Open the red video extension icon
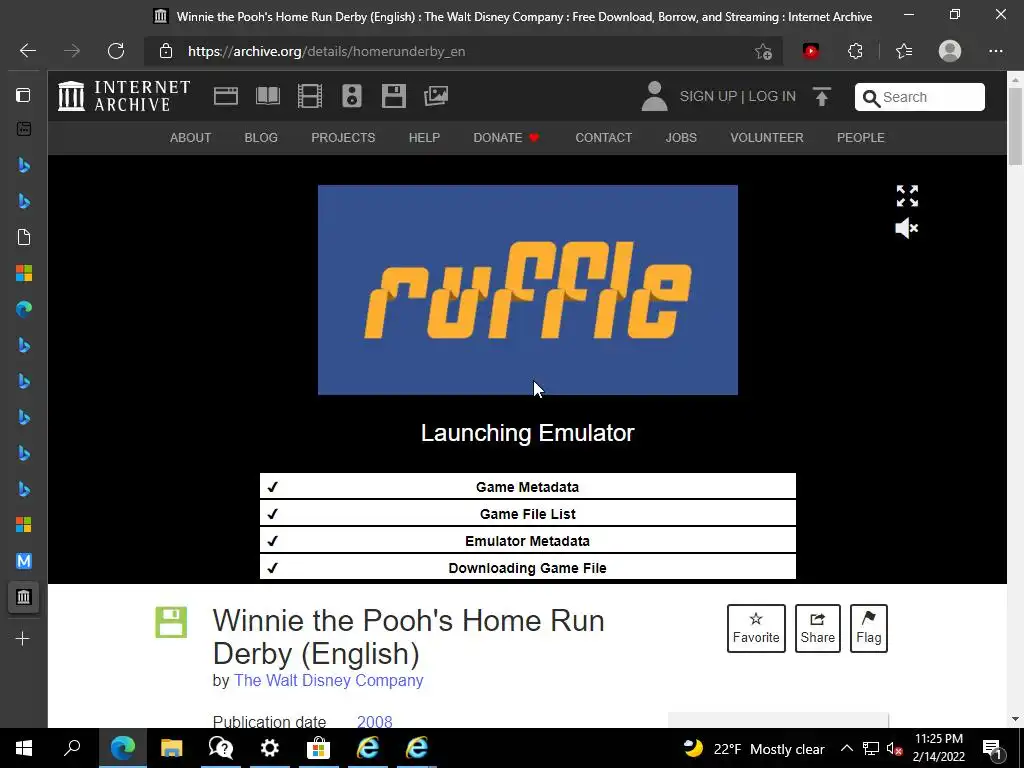Viewport: 1024px width, 768px height. tap(810, 51)
